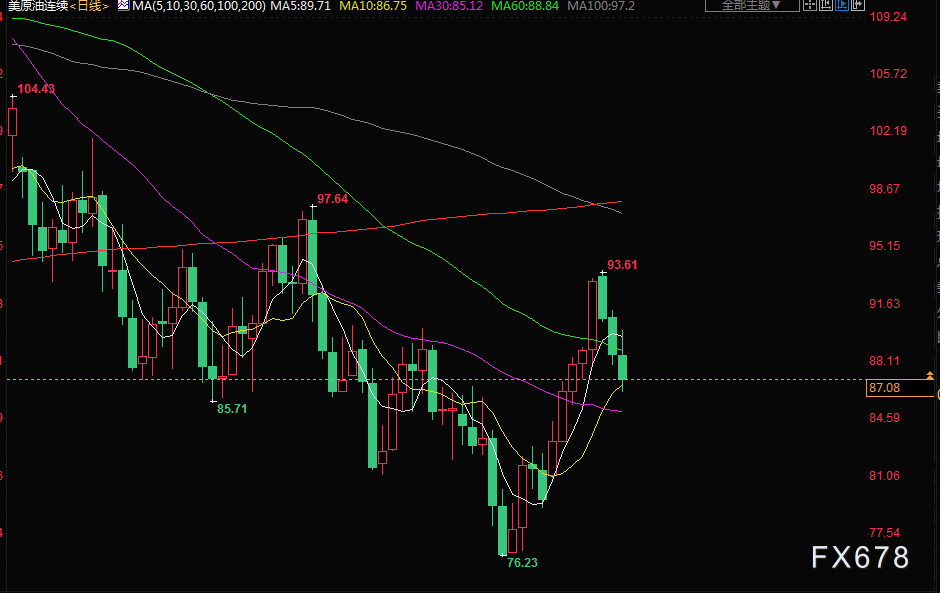Click the 105.72 axis price
Viewport: 940px width, 593px height.
click(888, 74)
